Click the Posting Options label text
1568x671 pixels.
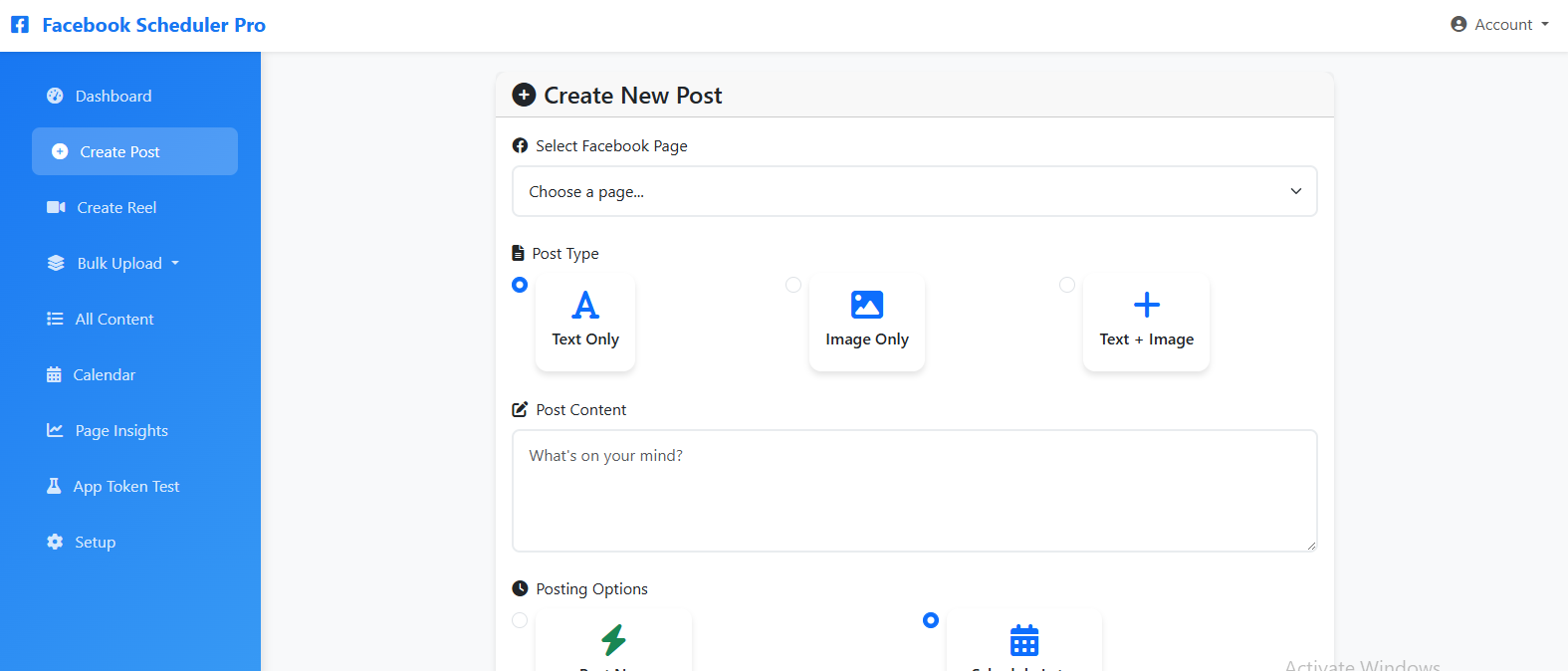point(591,589)
